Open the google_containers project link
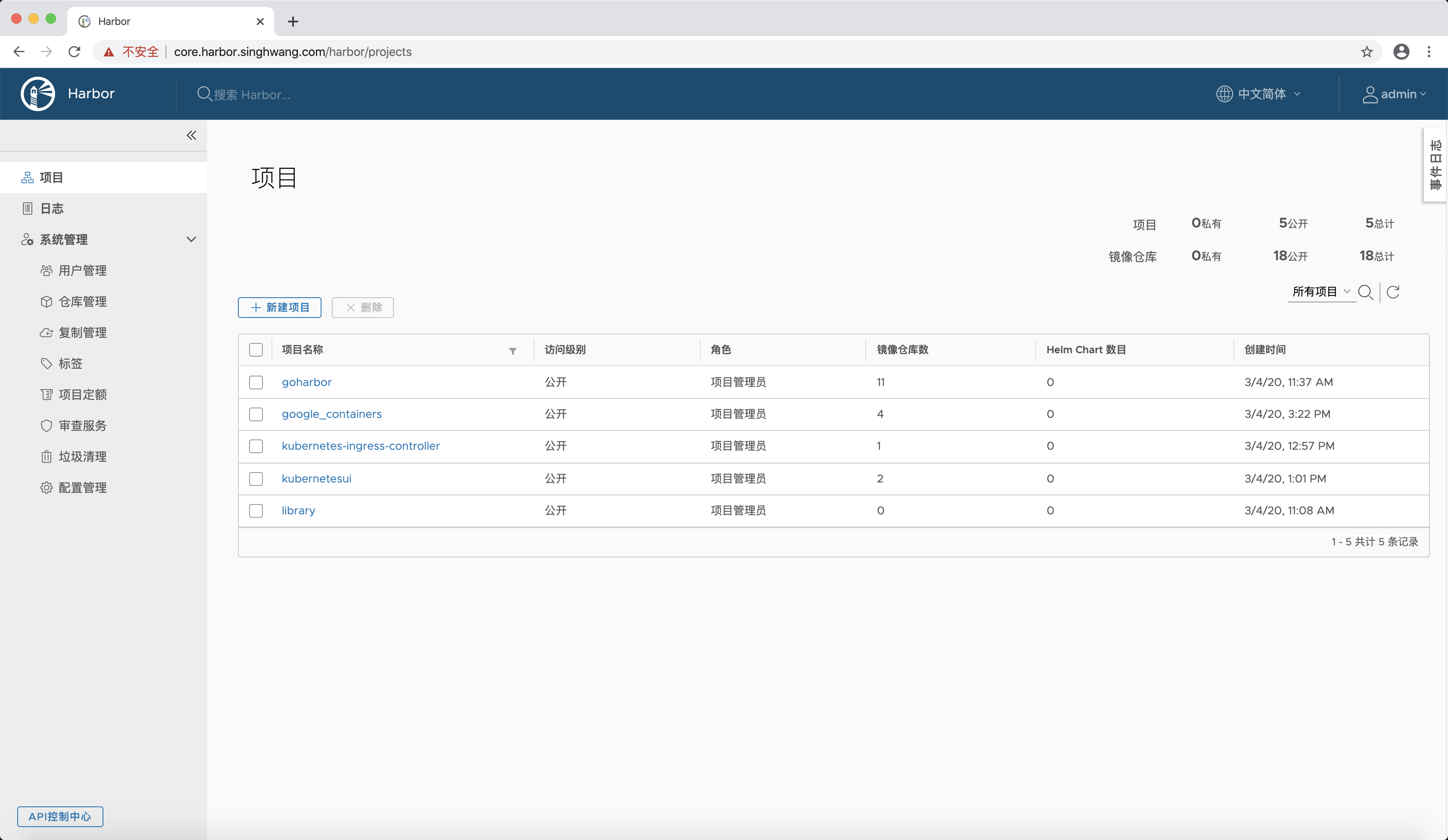Image resolution: width=1448 pixels, height=840 pixels. (x=331, y=414)
